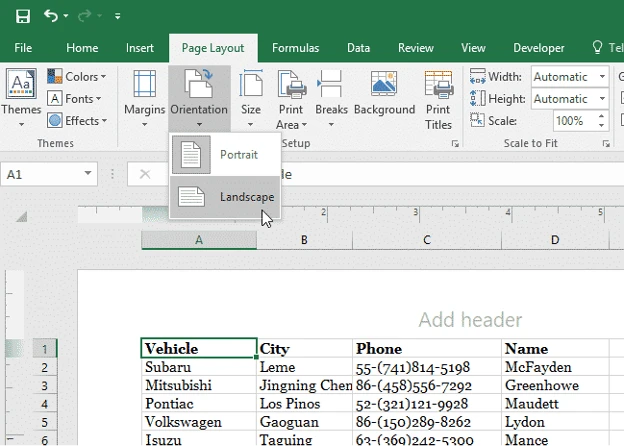Viewport: 624px width, 446px height.
Task: Select row 4 header
Action: click(x=45, y=404)
